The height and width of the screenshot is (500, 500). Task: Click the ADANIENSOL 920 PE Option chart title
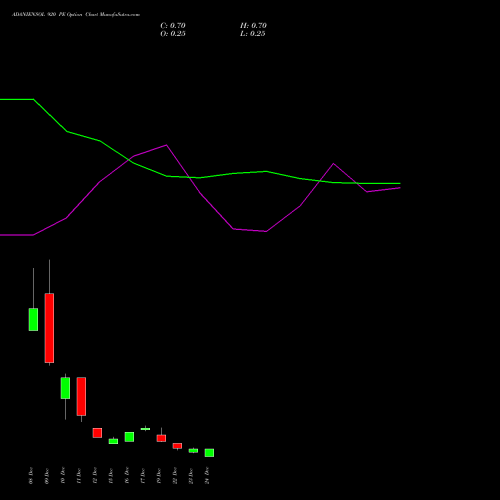(x=76, y=15)
